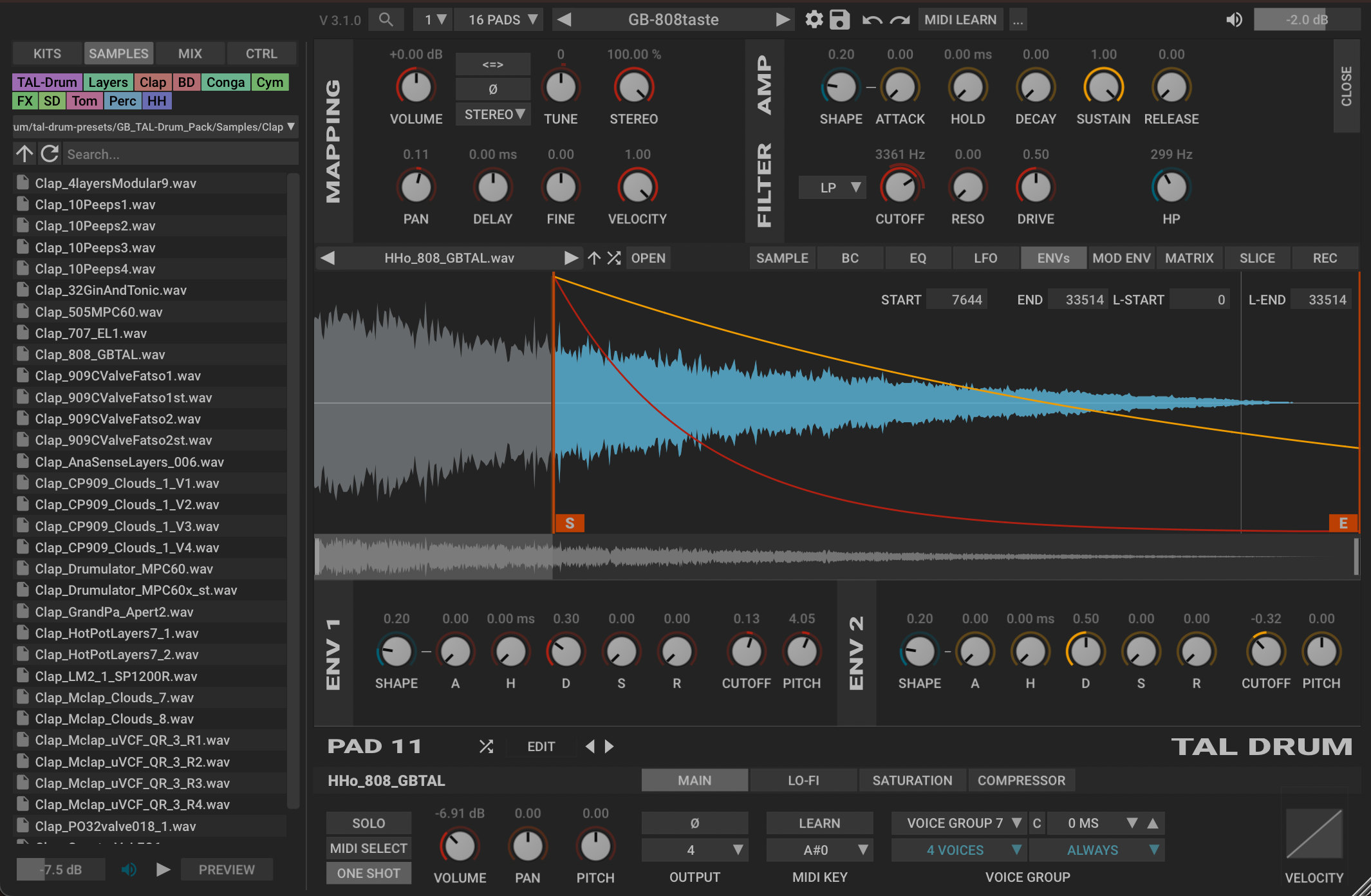
Task: Select the Conga sample category tag
Action: [225, 82]
